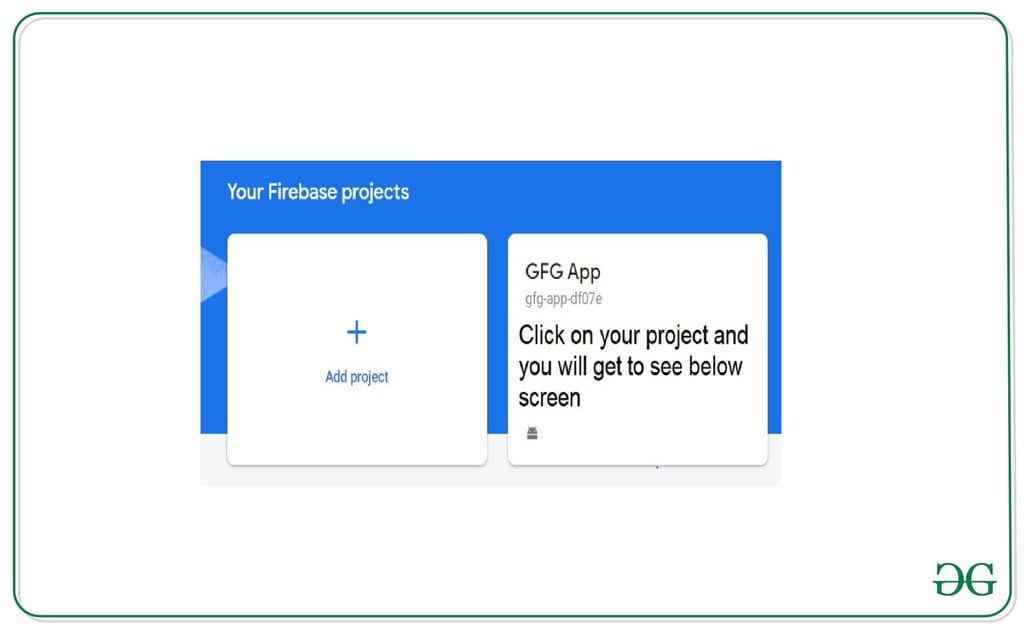The width and height of the screenshot is (1024, 630).
Task: Click the line "you will get to see below"
Action: tap(630, 366)
